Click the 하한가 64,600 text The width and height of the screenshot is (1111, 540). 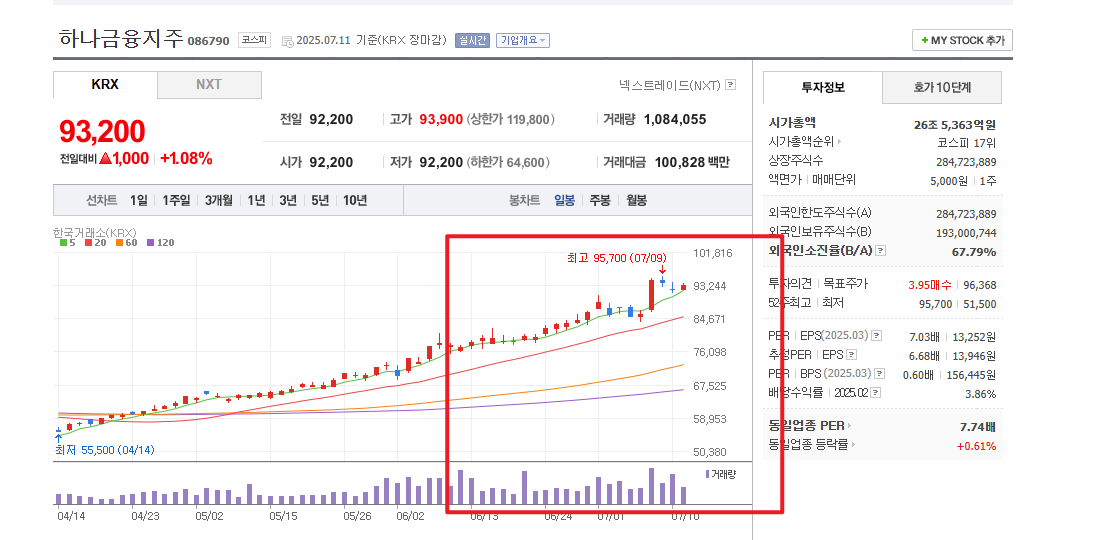(508, 162)
